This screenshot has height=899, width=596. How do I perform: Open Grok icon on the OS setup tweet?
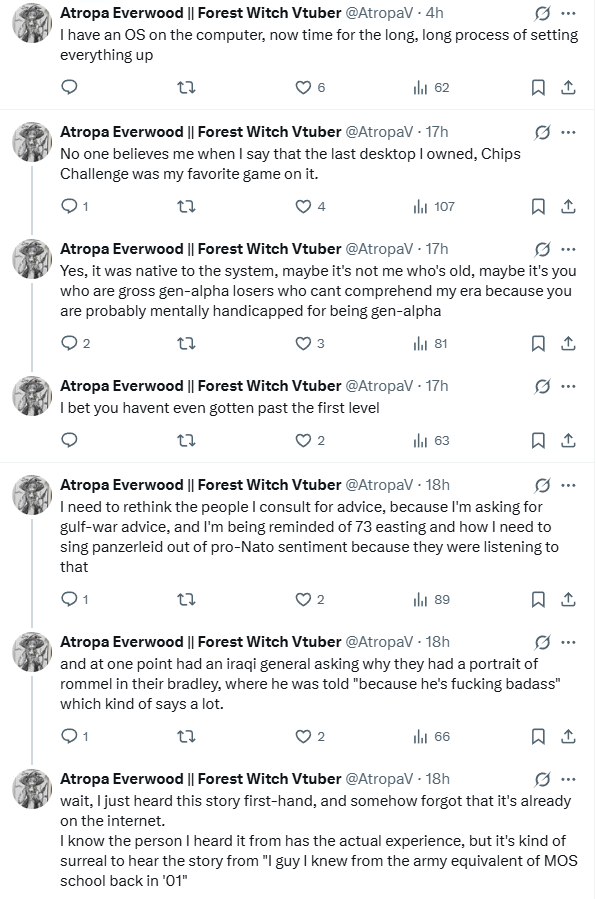click(x=542, y=13)
